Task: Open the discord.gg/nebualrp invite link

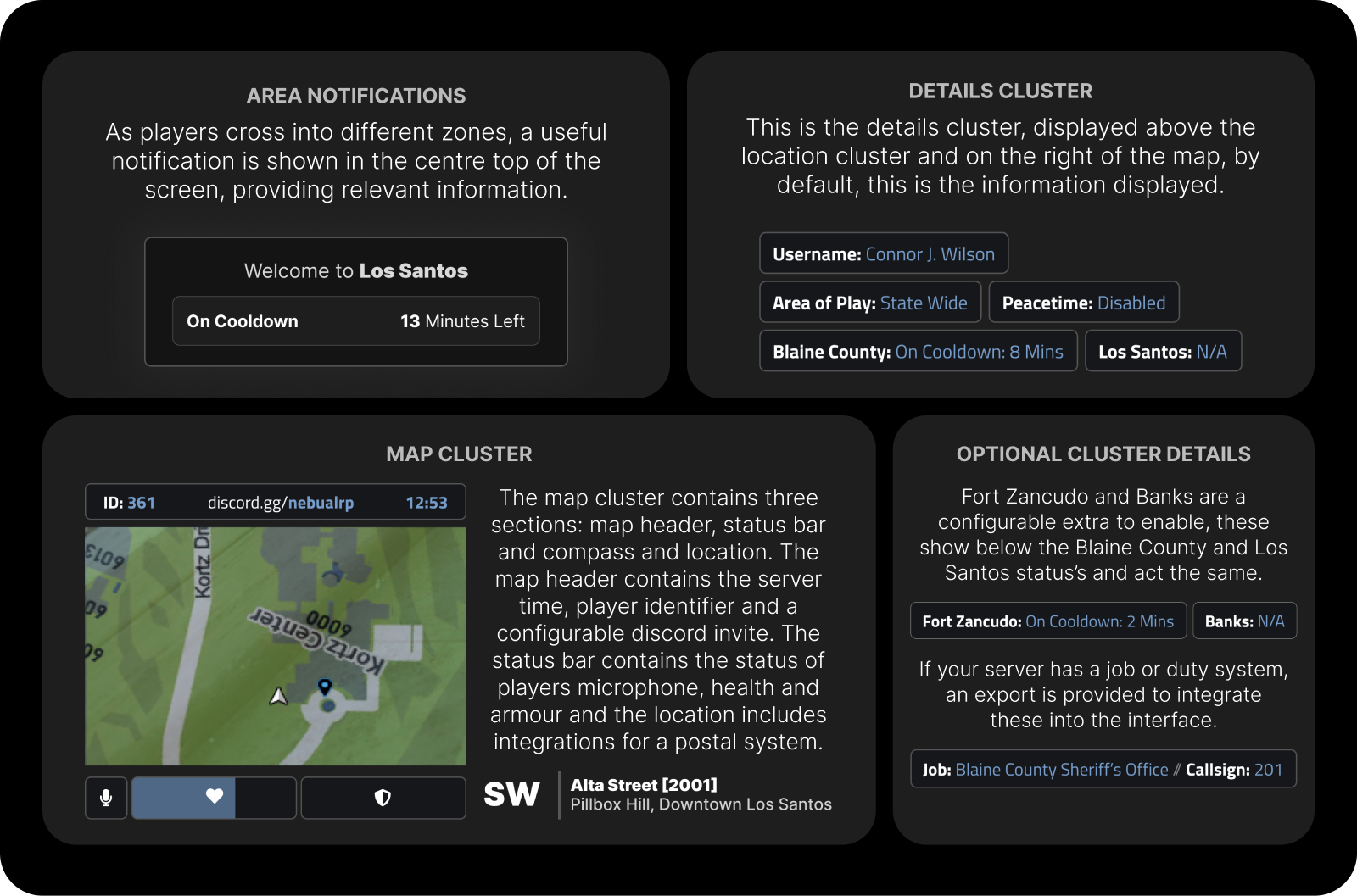Action: click(x=280, y=503)
